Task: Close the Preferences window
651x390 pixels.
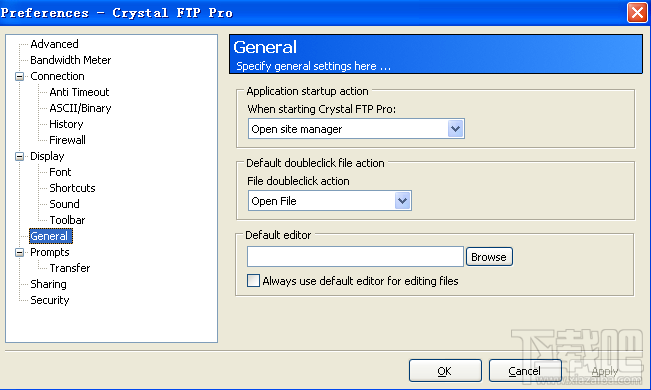Action: (637, 12)
